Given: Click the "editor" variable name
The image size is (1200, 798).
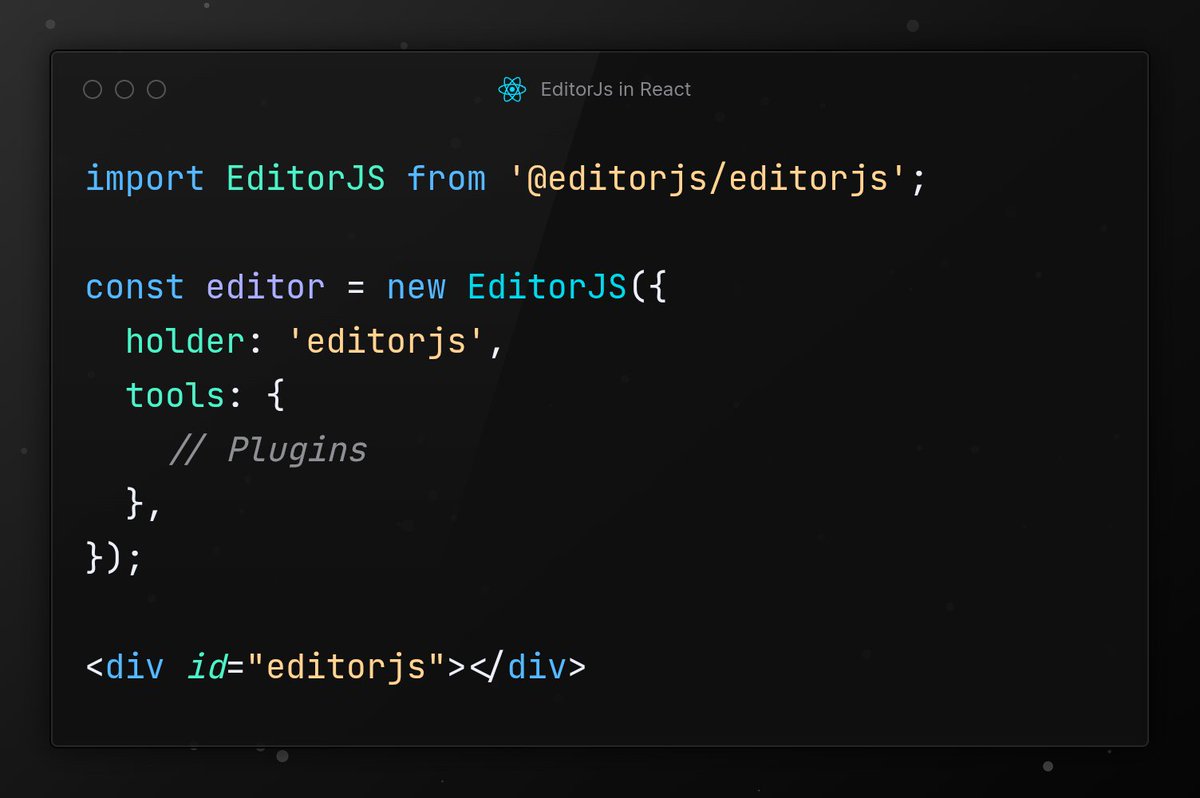Looking at the screenshot, I should click(266, 288).
